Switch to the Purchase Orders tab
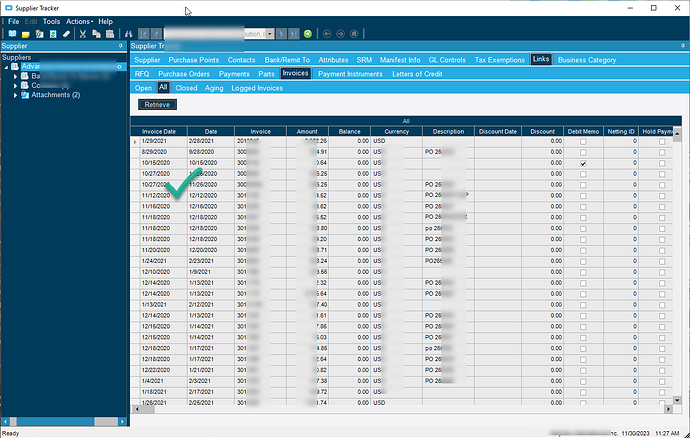The width and height of the screenshot is (690, 438). [x=186, y=74]
